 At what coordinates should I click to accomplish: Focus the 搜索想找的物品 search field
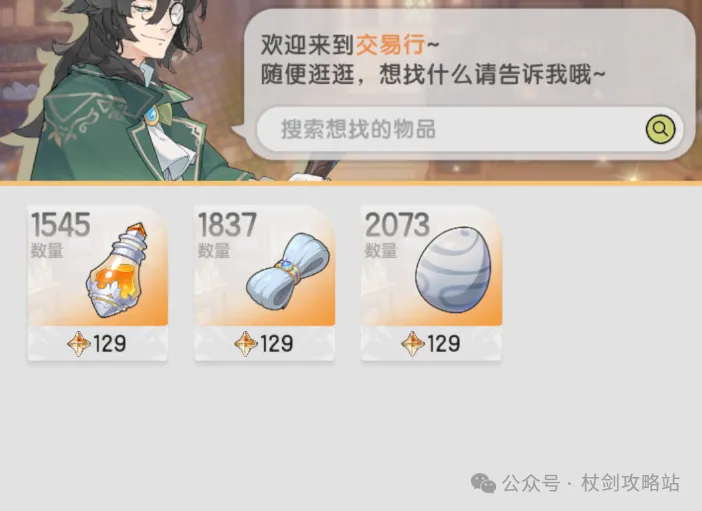(469, 129)
